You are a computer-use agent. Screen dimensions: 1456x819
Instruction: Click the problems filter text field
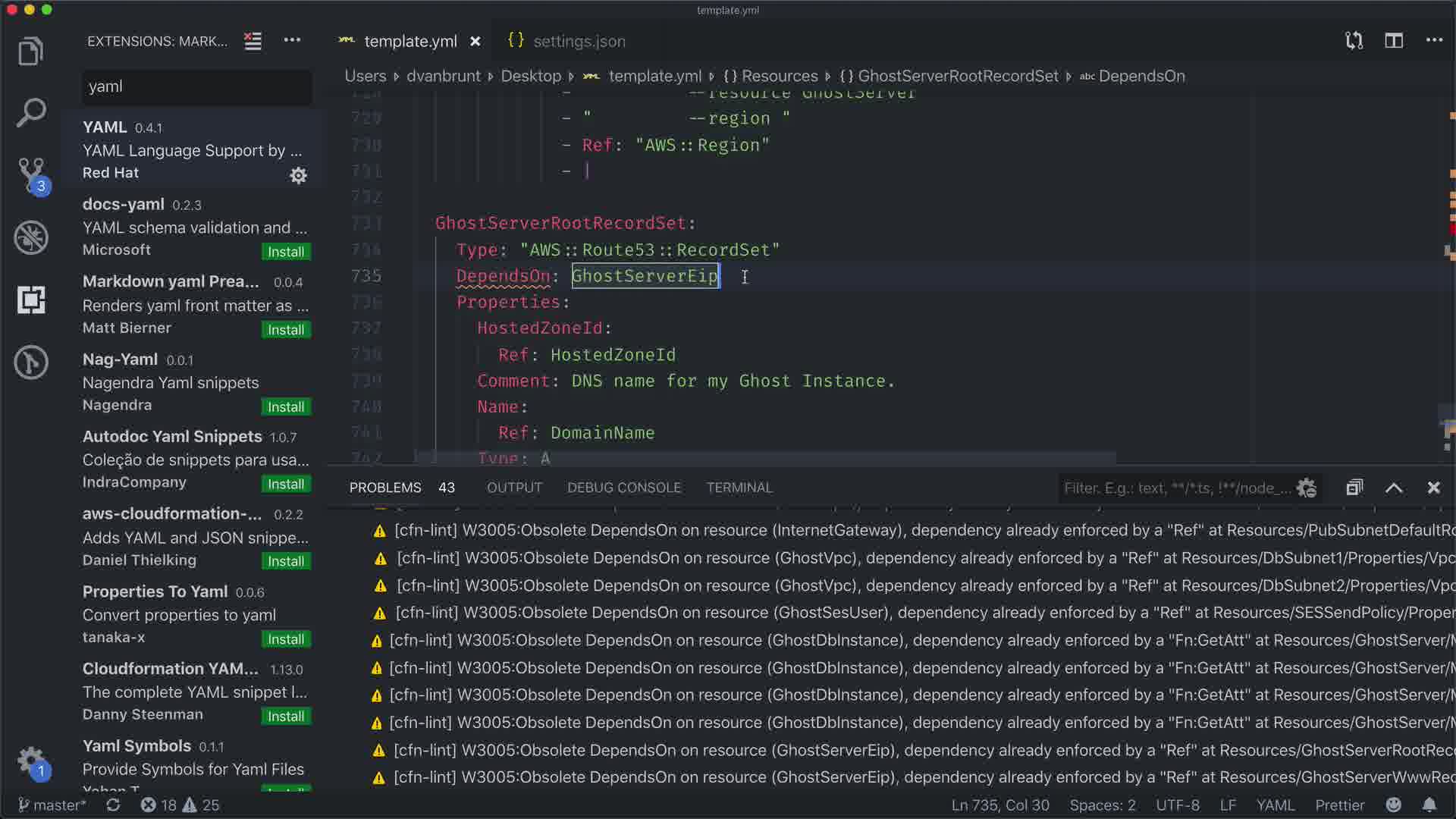[x=1175, y=488]
